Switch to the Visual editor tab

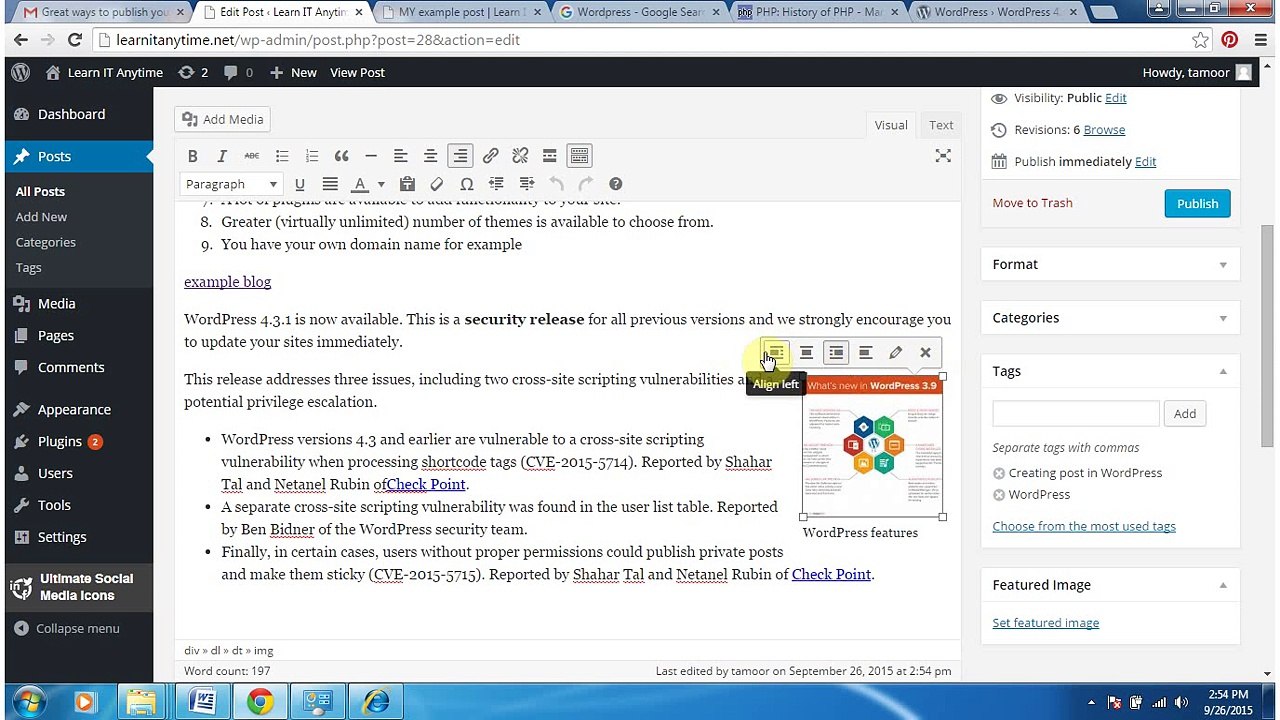[891, 125]
